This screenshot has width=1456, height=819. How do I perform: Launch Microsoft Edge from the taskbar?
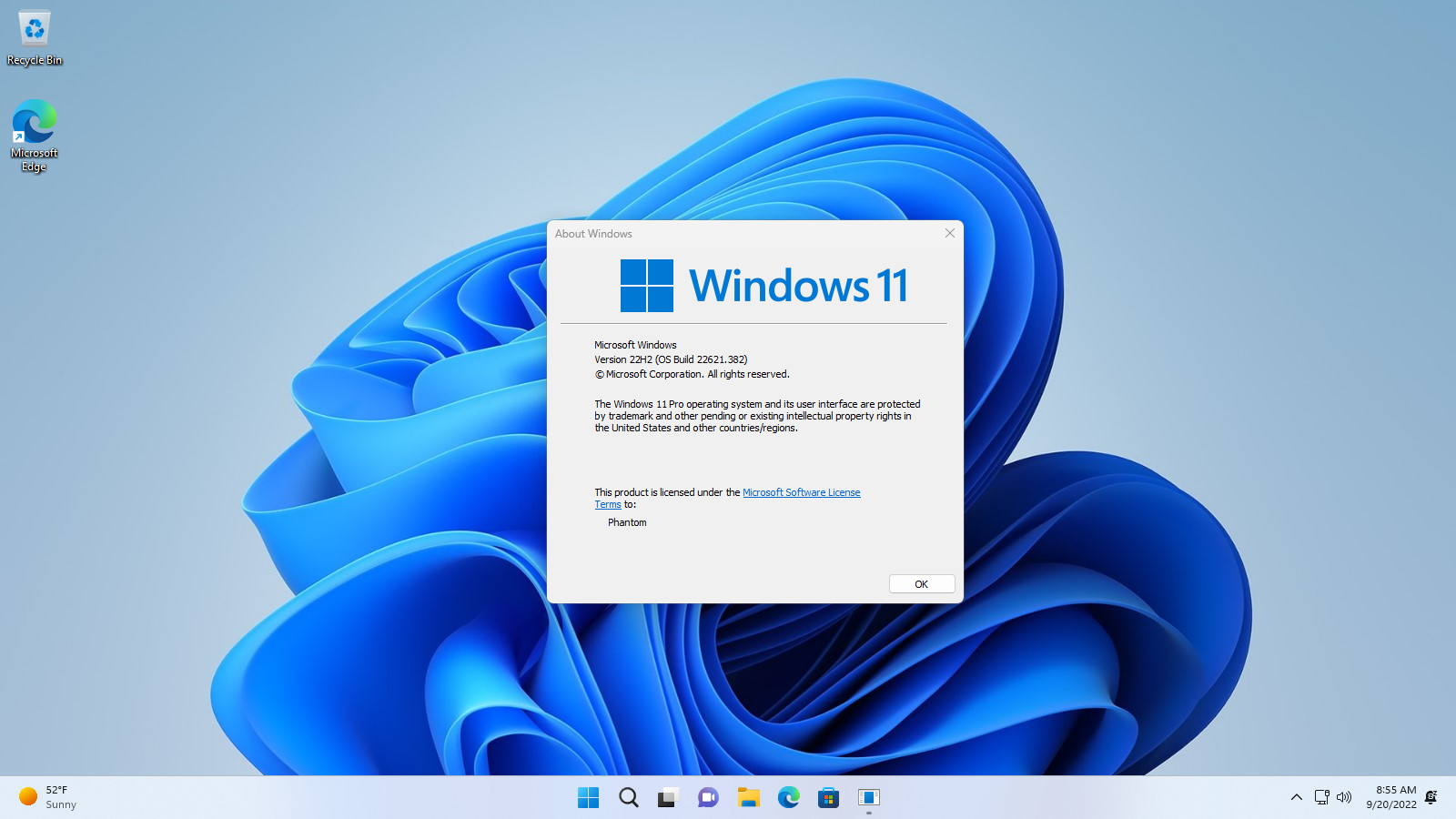pyautogui.click(x=788, y=797)
